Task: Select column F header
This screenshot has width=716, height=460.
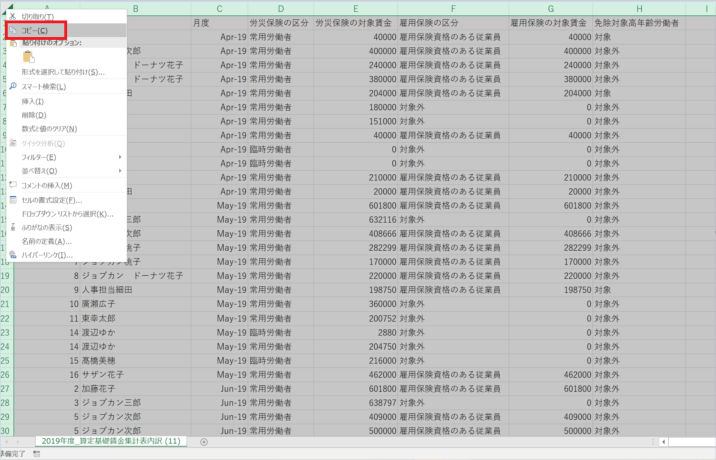Action: [453, 9]
